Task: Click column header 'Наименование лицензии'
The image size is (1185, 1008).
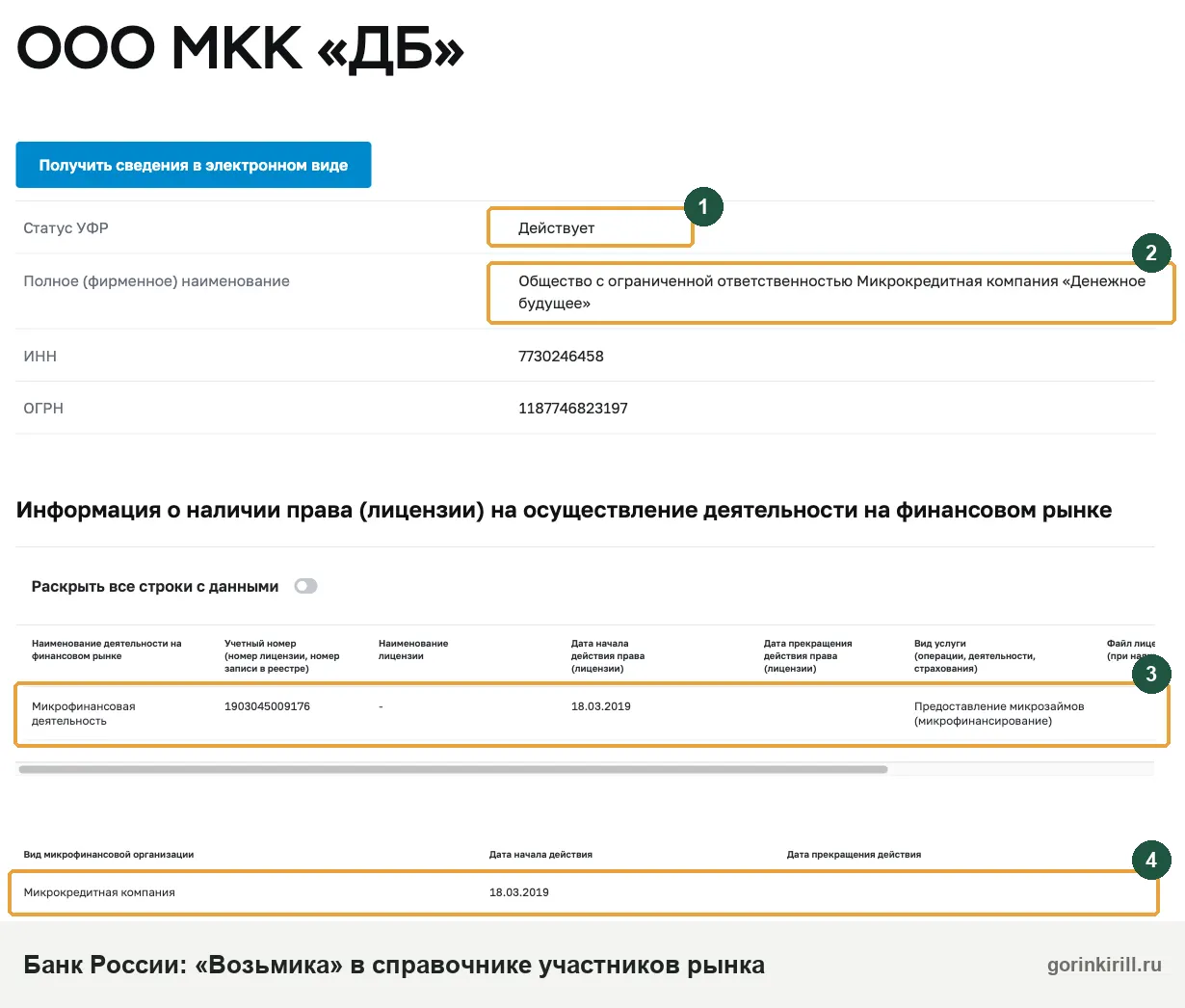Action: click(x=413, y=650)
